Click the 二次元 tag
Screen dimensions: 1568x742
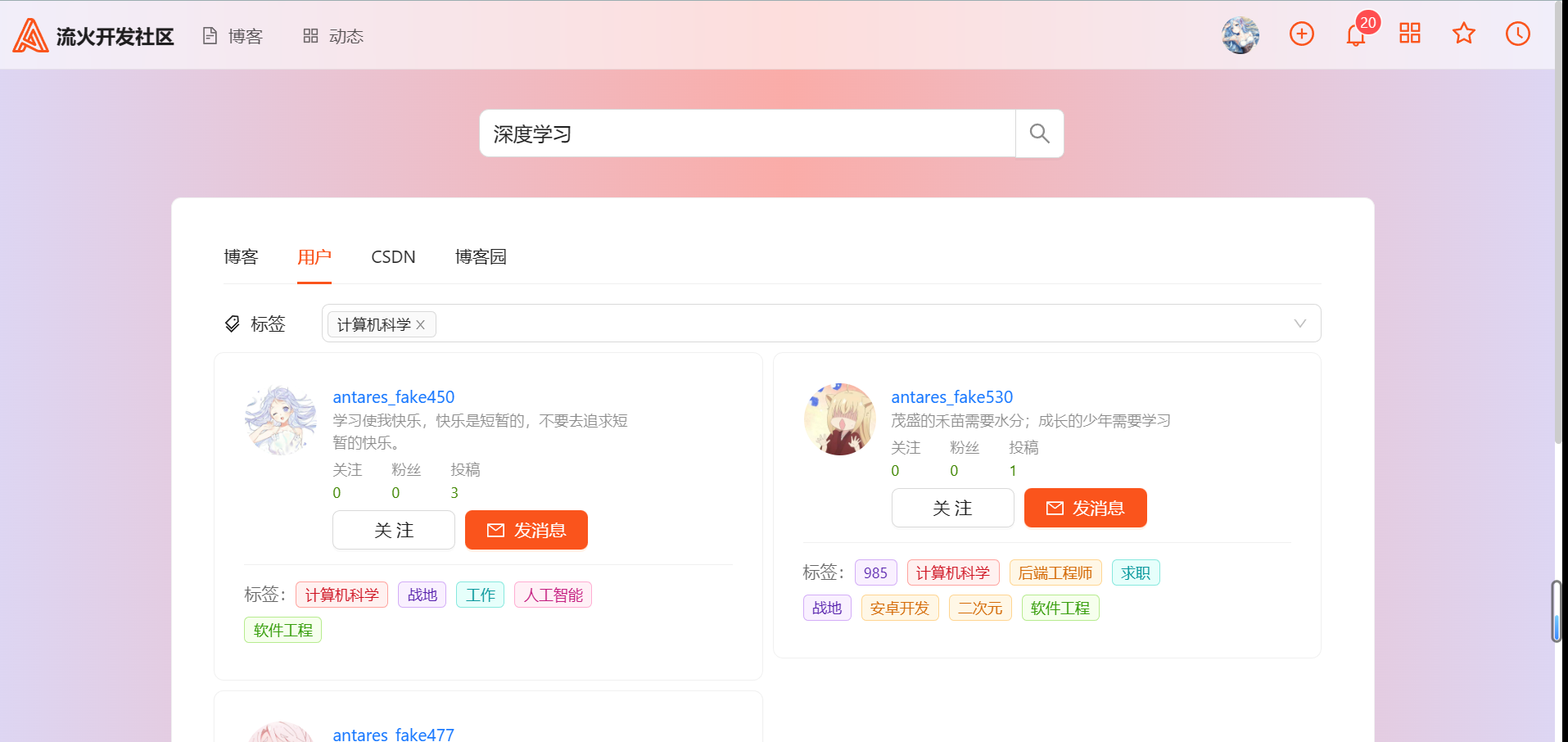point(980,608)
